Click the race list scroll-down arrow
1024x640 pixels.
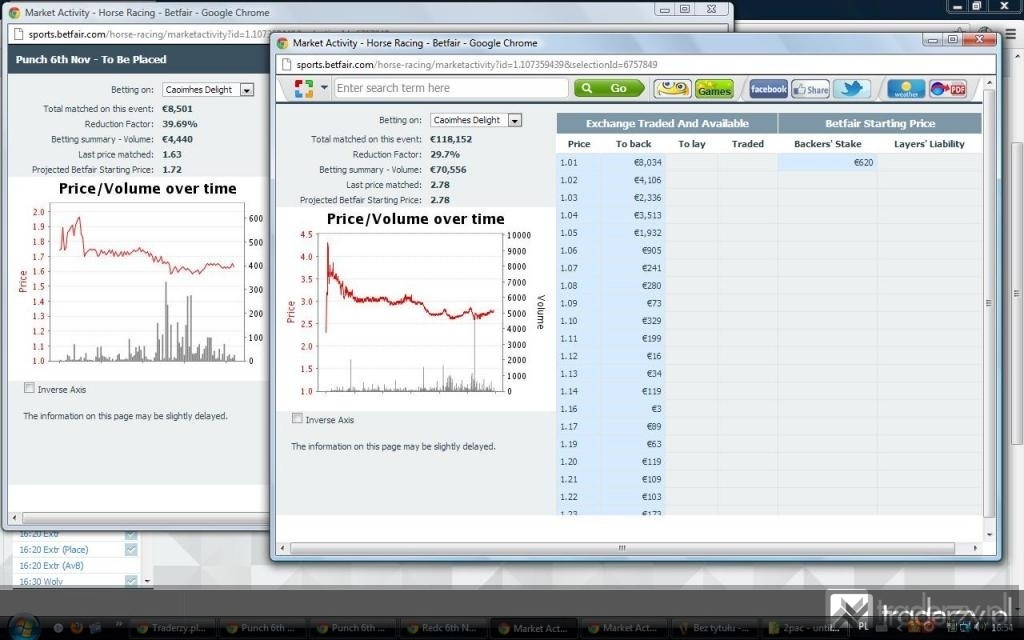[x=147, y=581]
